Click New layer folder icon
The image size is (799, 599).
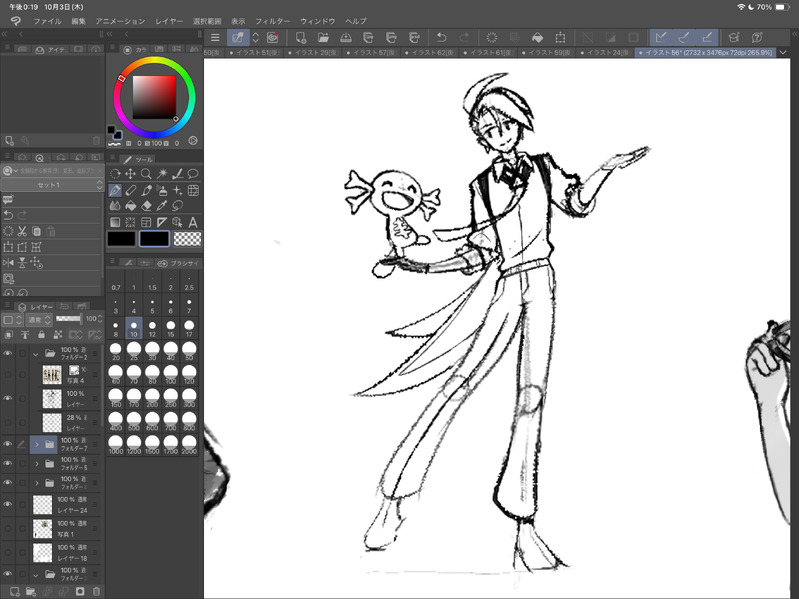coord(31,591)
